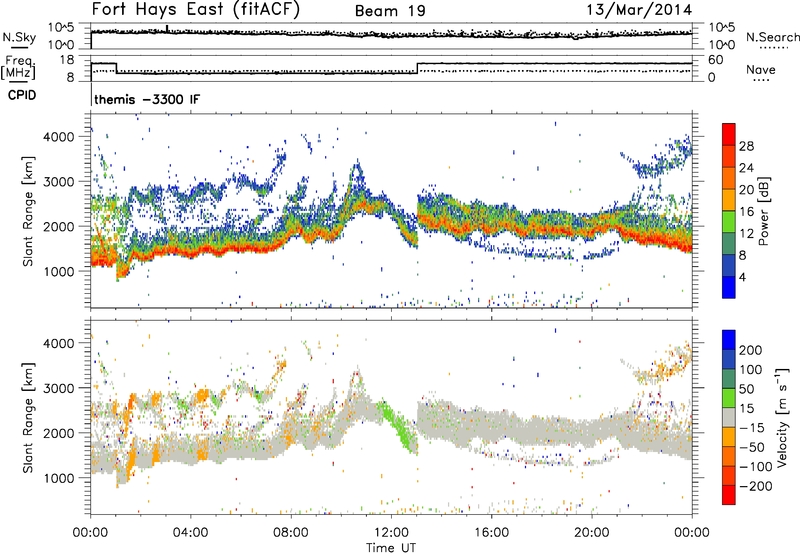The image size is (800, 554).
Task: Click the '12:00' time tick label
Action: (391, 533)
